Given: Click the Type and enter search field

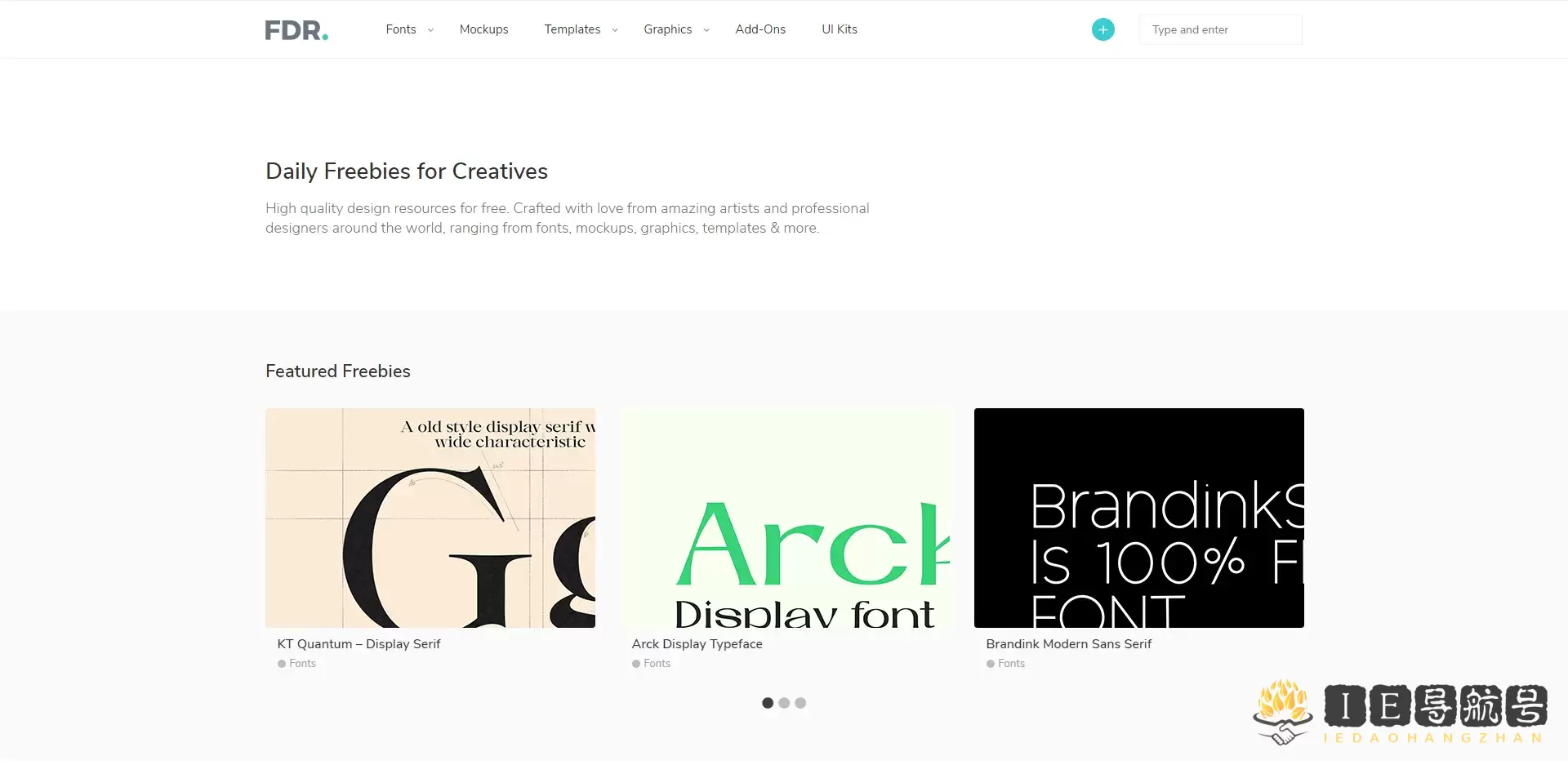Looking at the screenshot, I should tap(1220, 29).
